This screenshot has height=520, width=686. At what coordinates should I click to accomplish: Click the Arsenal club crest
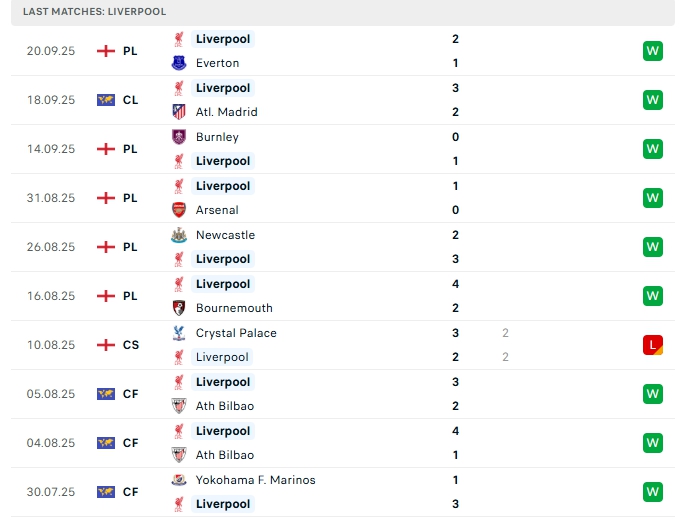click(179, 210)
